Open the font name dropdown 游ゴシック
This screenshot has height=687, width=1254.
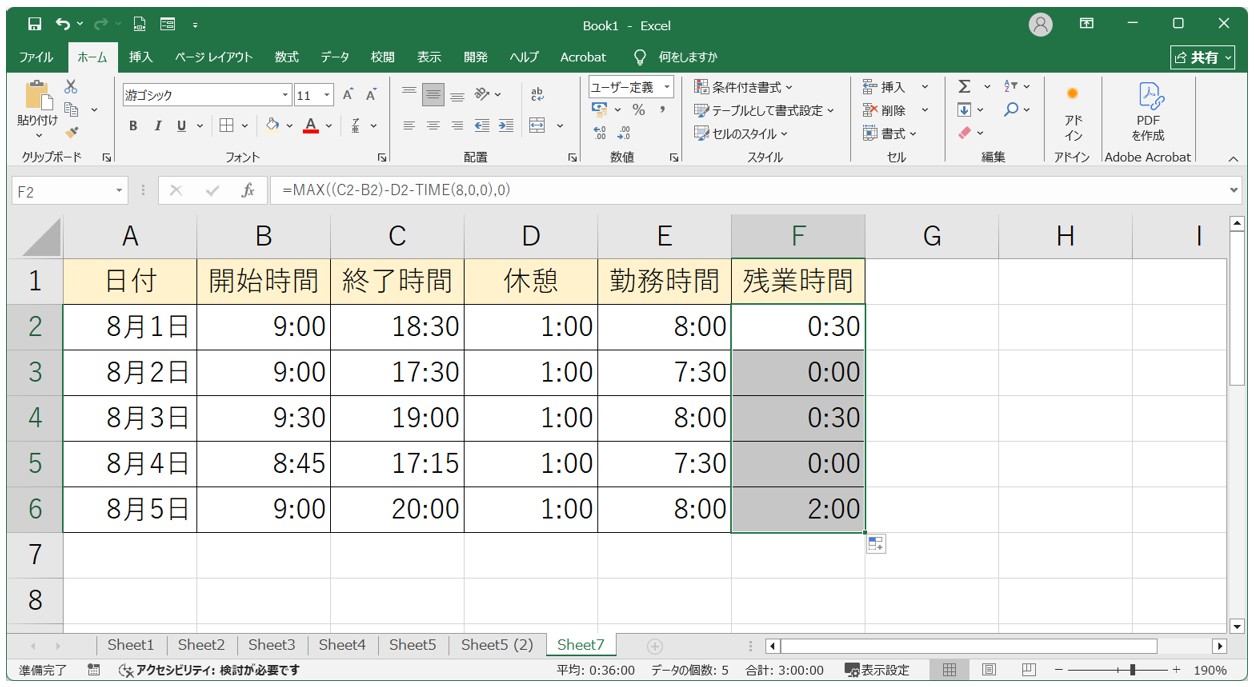pyautogui.click(x=285, y=96)
